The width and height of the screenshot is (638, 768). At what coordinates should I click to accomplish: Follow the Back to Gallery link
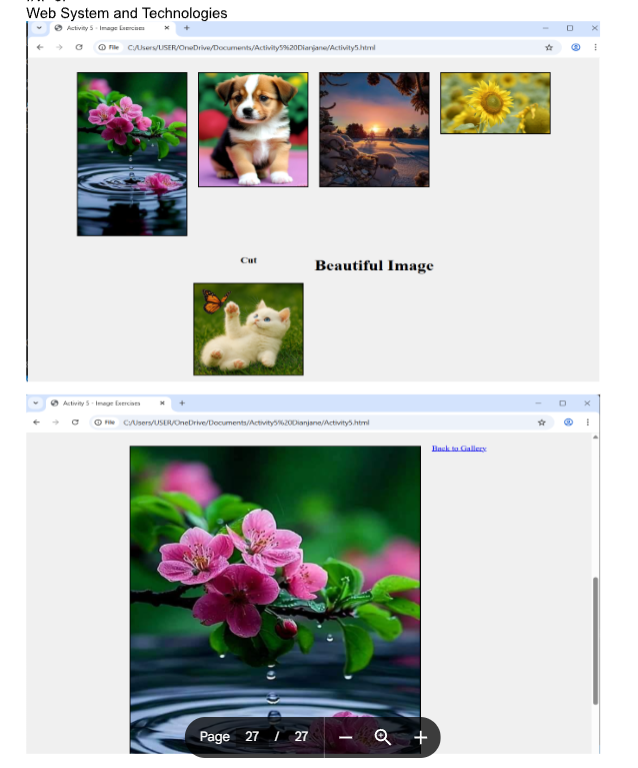coord(459,448)
